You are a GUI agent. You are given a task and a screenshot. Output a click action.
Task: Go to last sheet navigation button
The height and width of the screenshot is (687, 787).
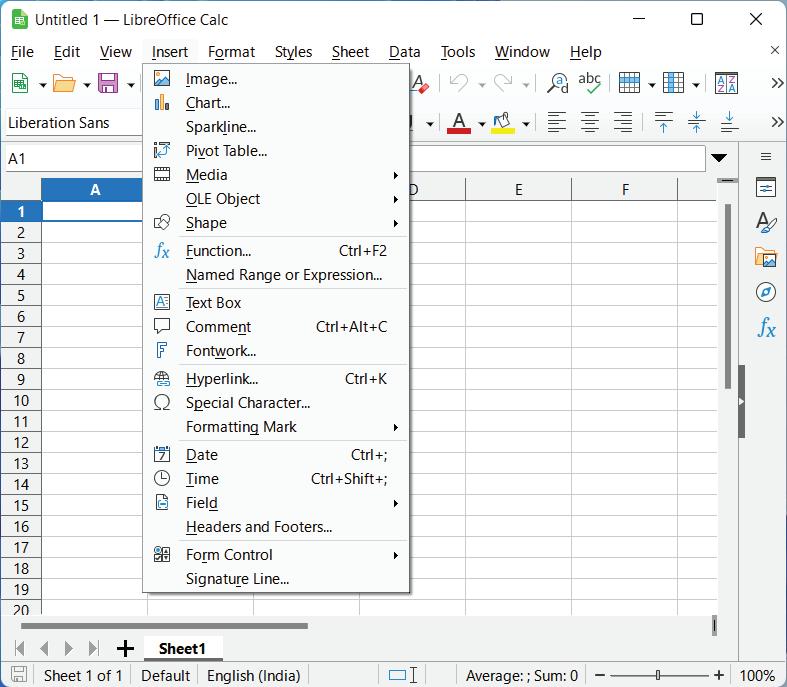pos(93,648)
